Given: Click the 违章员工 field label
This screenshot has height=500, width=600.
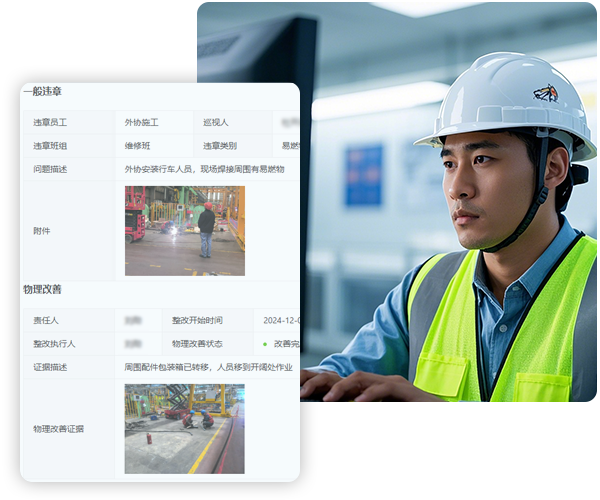Looking at the screenshot, I should [x=48, y=122].
